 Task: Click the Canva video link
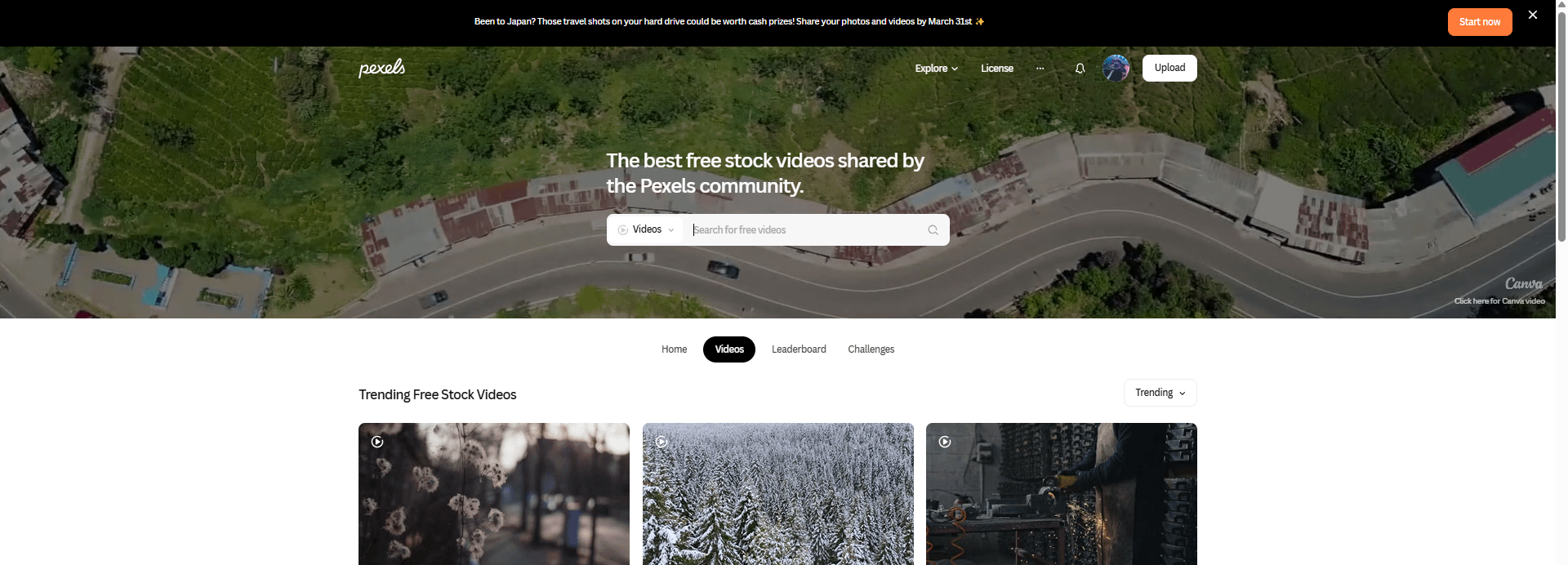1499,301
